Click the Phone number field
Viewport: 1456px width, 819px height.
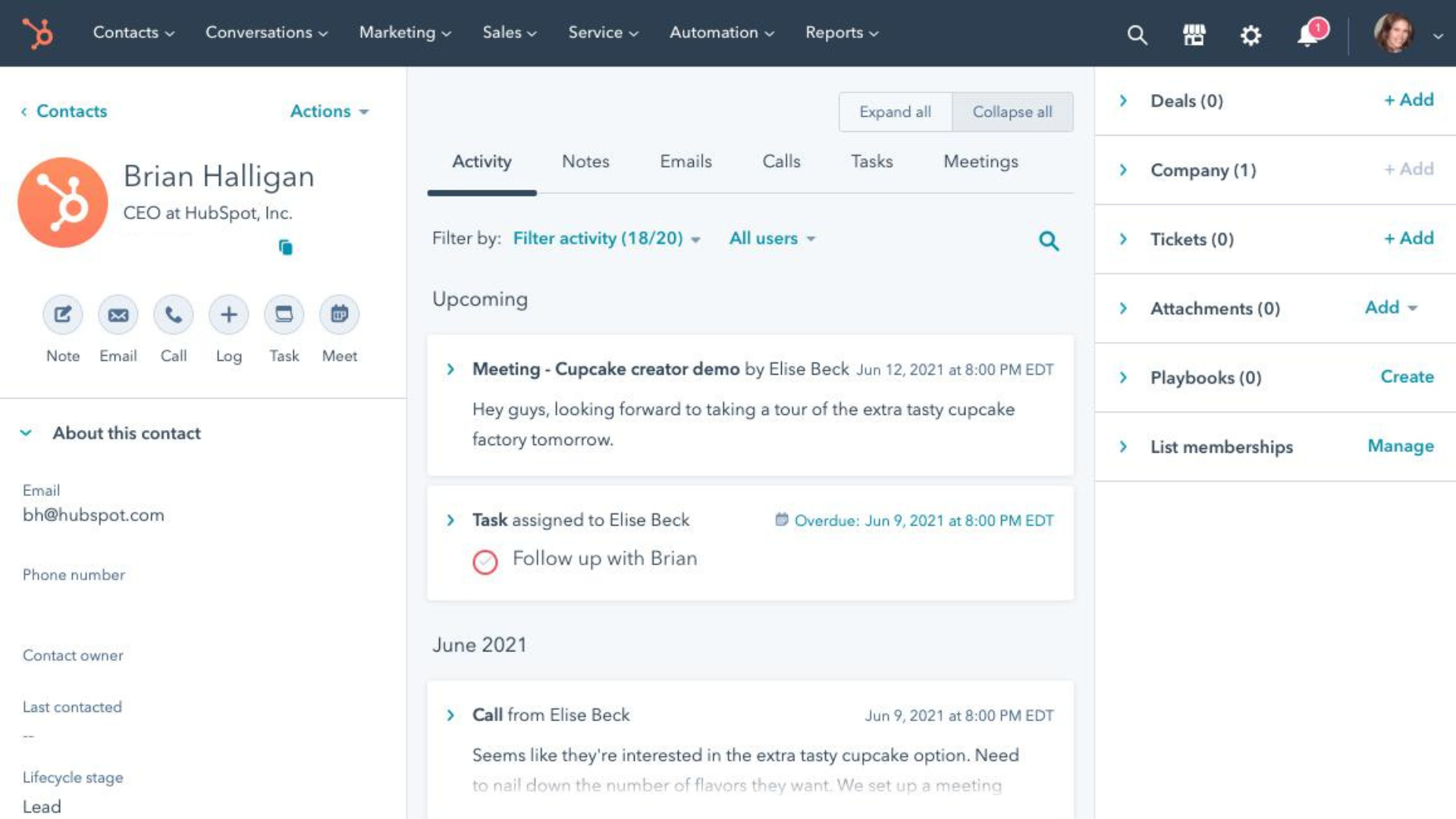[74, 575]
